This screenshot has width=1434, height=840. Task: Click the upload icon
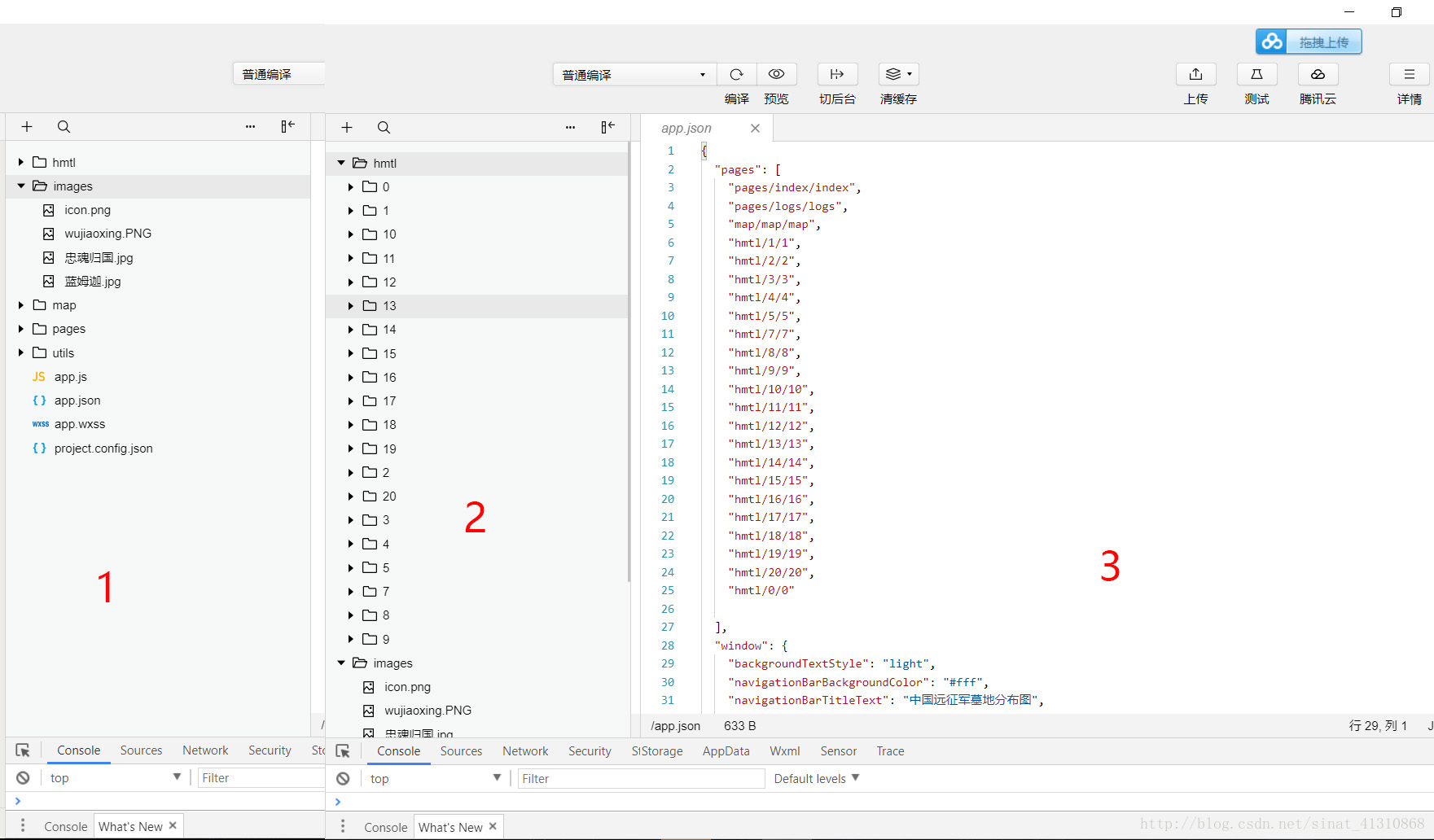coord(1195,74)
